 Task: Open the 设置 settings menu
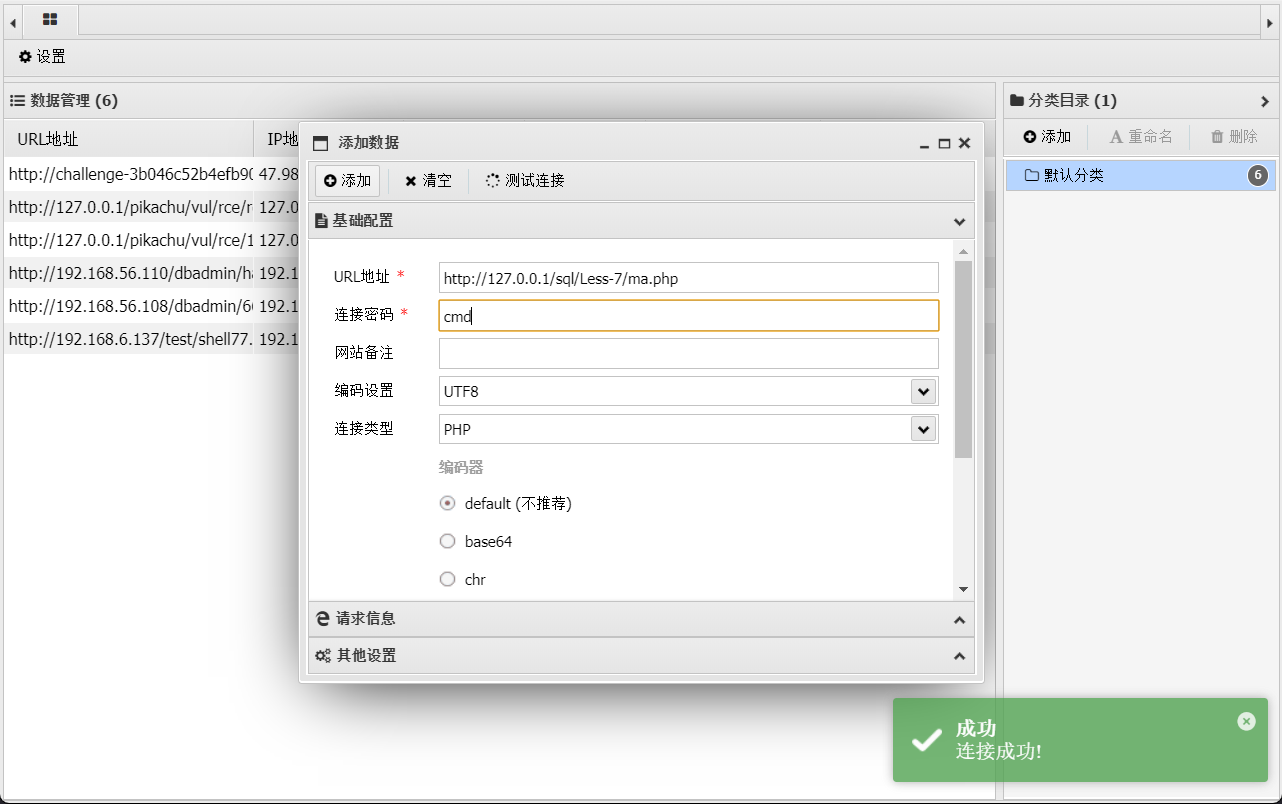click(42, 57)
